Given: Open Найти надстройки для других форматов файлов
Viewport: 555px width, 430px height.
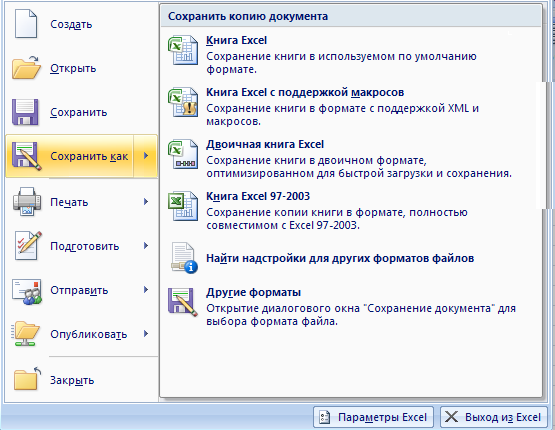Looking at the screenshot, I should (351, 258).
